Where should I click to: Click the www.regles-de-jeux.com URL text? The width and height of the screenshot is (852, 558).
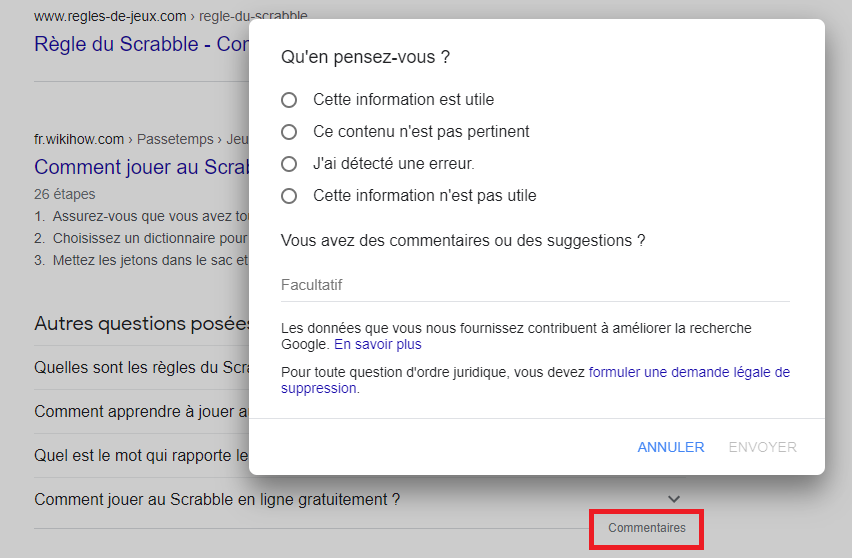(x=110, y=16)
